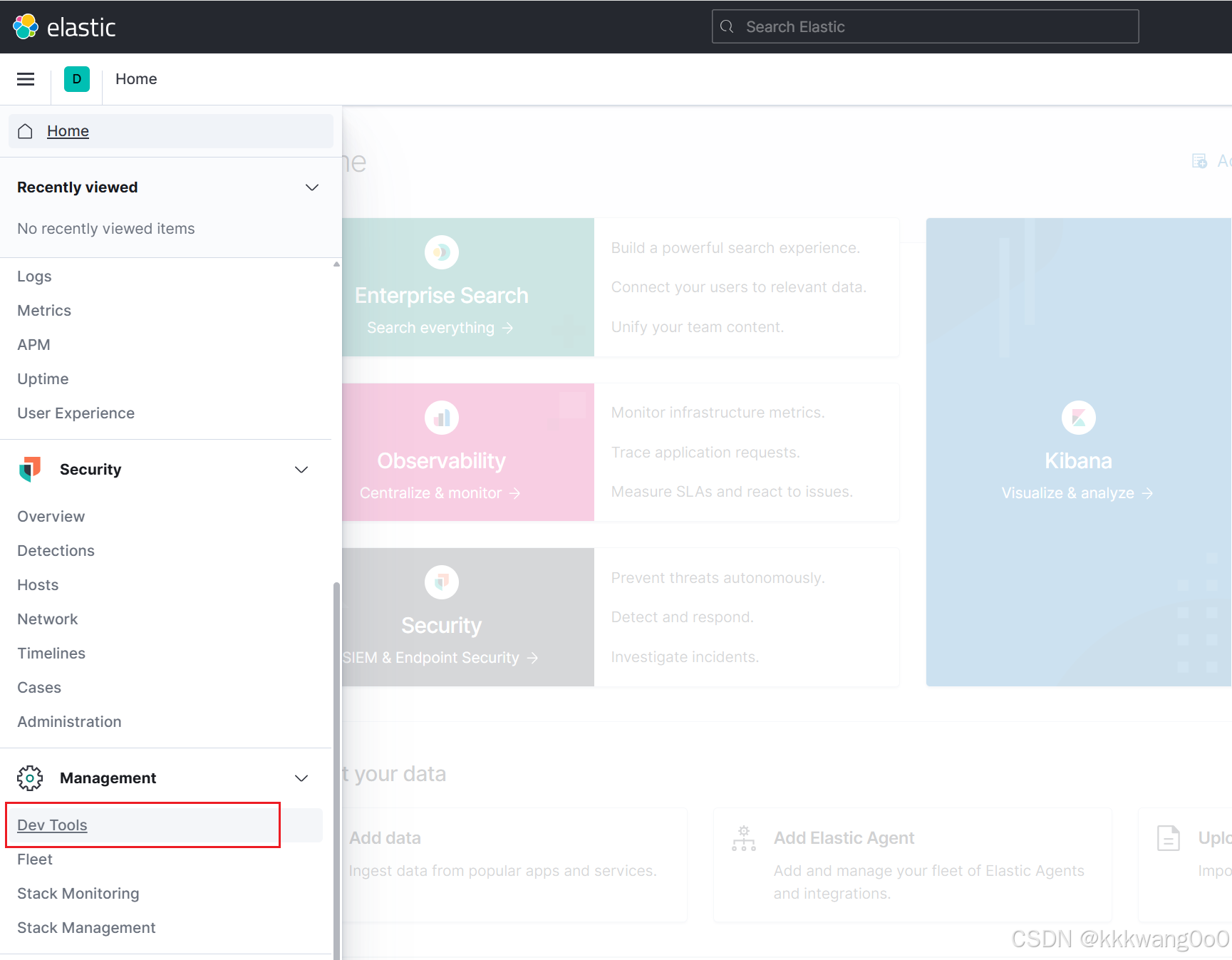Click the Recently viewed heading
The image size is (1232, 960).
(x=78, y=187)
